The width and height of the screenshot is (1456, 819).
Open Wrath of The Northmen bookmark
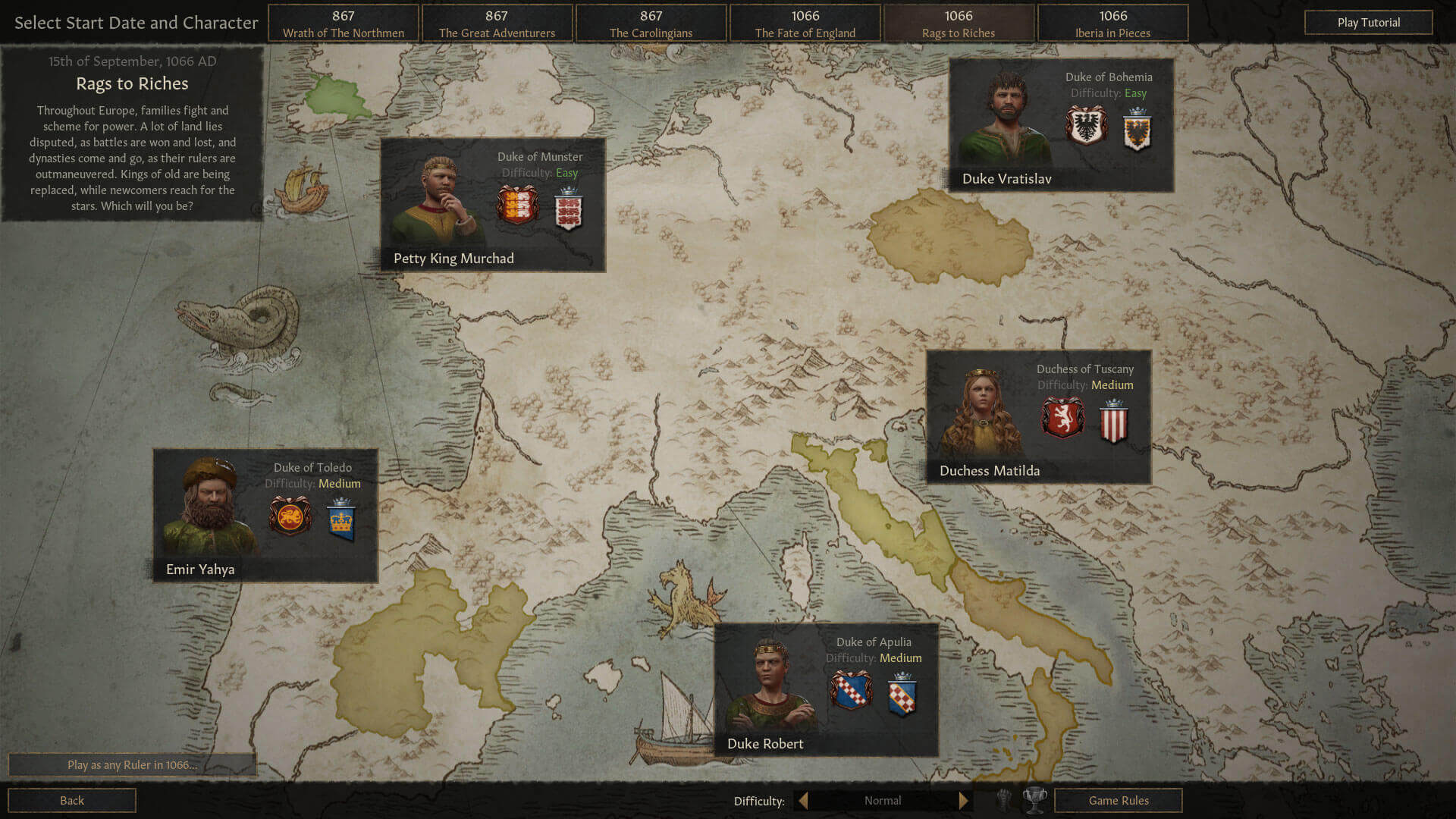[x=343, y=24]
